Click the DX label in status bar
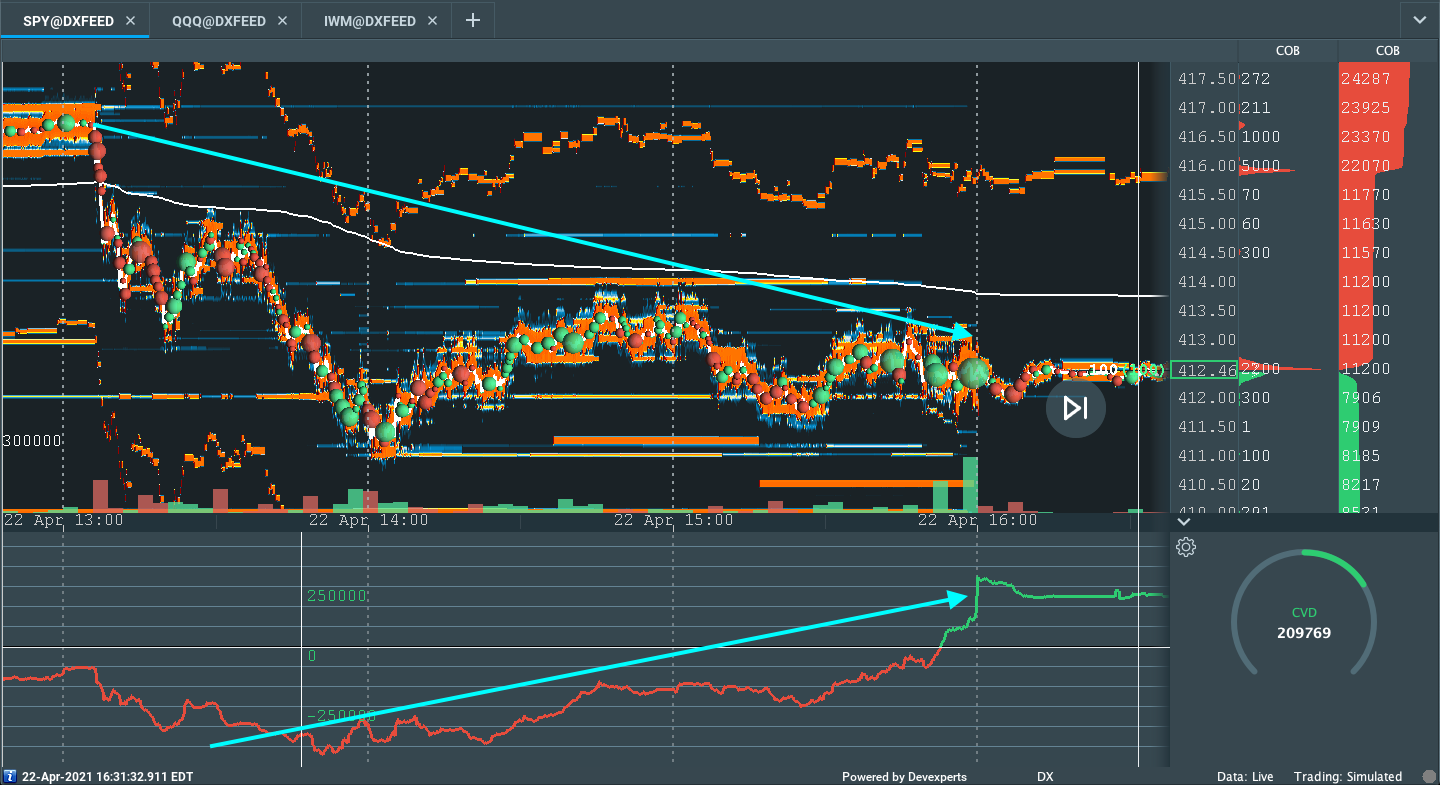The width and height of the screenshot is (1440, 785). tap(1045, 777)
